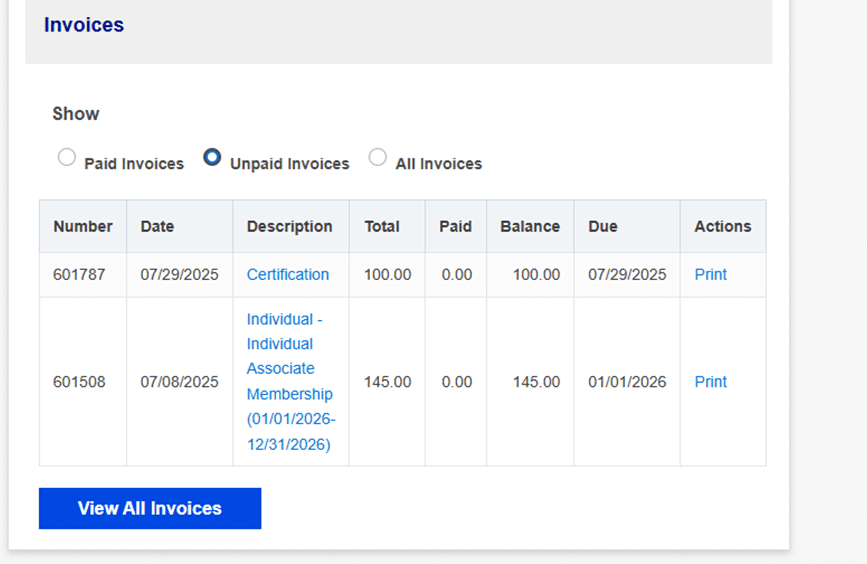867x564 pixels.
Task: Open the Certification invoice link
Action: coord(288,275)
